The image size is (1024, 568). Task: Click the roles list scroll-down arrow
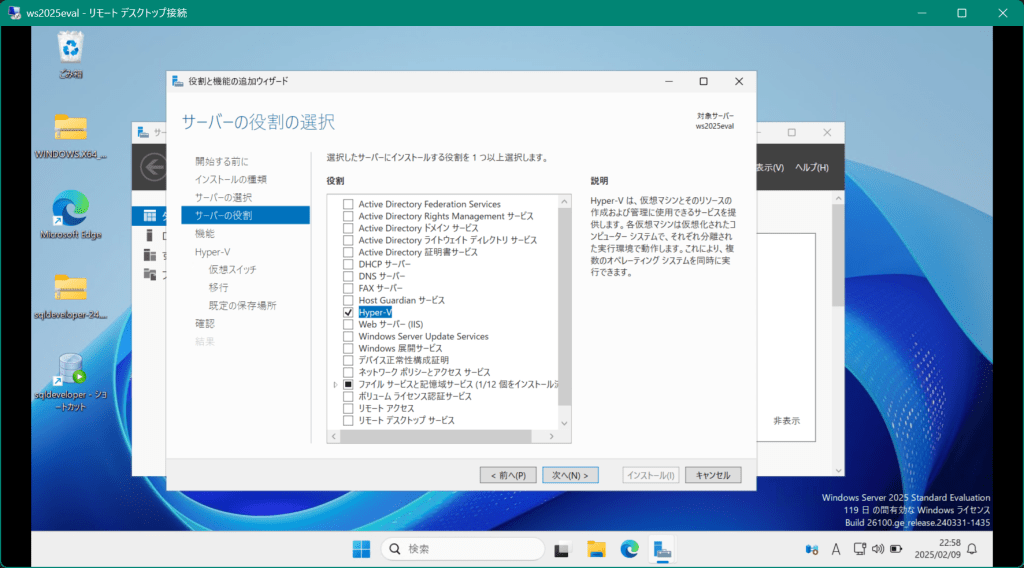564,423
